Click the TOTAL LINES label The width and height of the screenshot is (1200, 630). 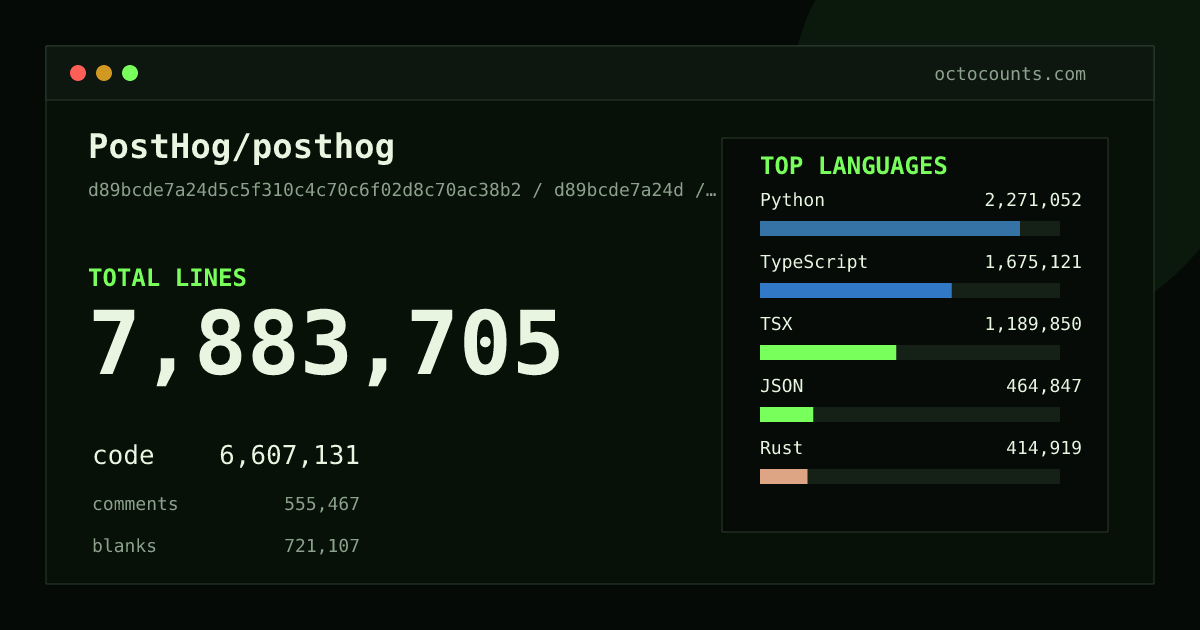click(167, 278)
